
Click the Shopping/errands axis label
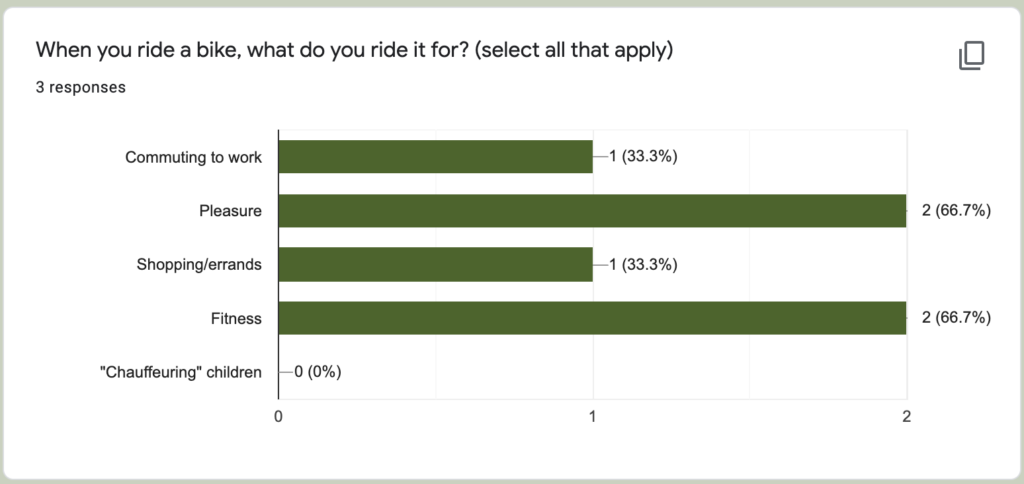[199, 265]
